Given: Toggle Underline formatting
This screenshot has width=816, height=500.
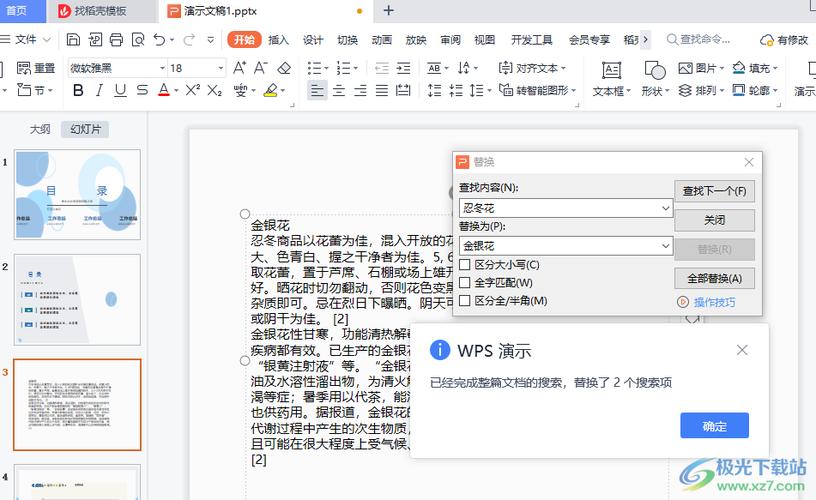Looking at the screenshot, I should point(120,91).
